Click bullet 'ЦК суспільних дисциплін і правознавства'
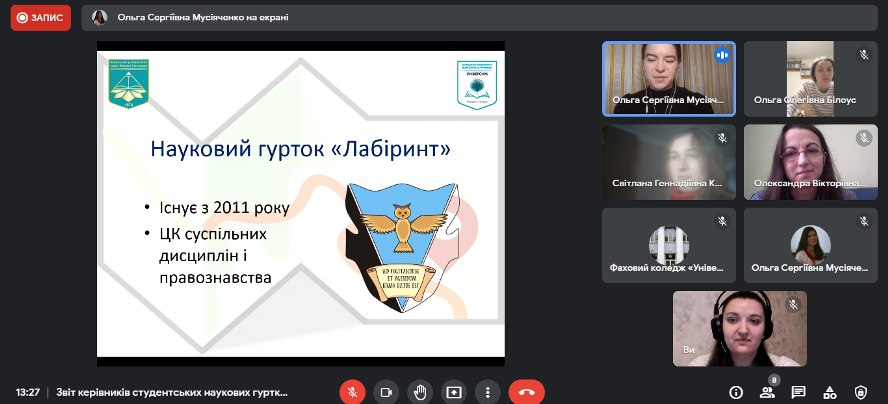888x404 pixels. 215,256
